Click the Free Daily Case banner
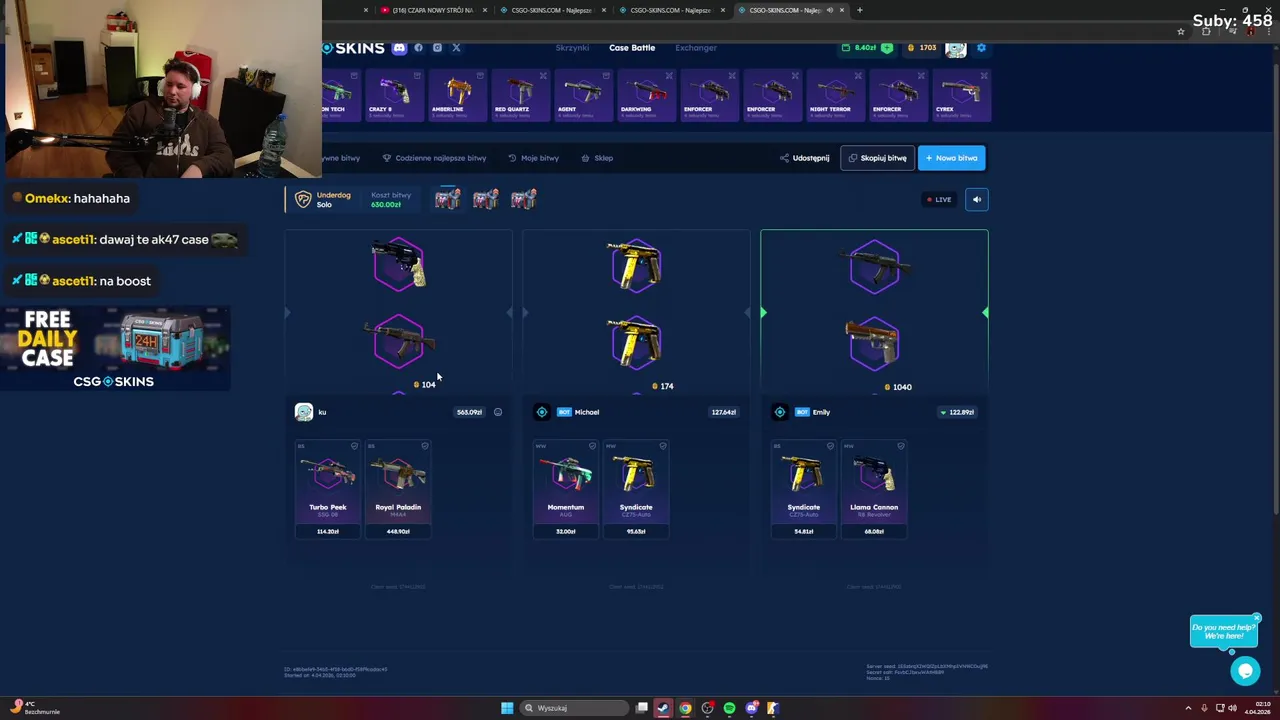 click(x=115, y=349)
